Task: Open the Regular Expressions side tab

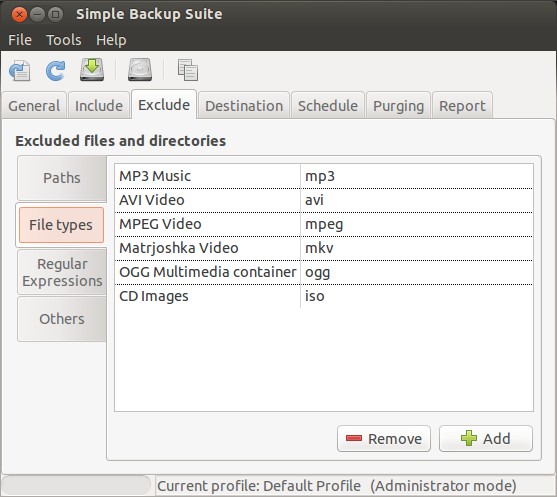Action: pyautogui.click(x=62, y=272)
